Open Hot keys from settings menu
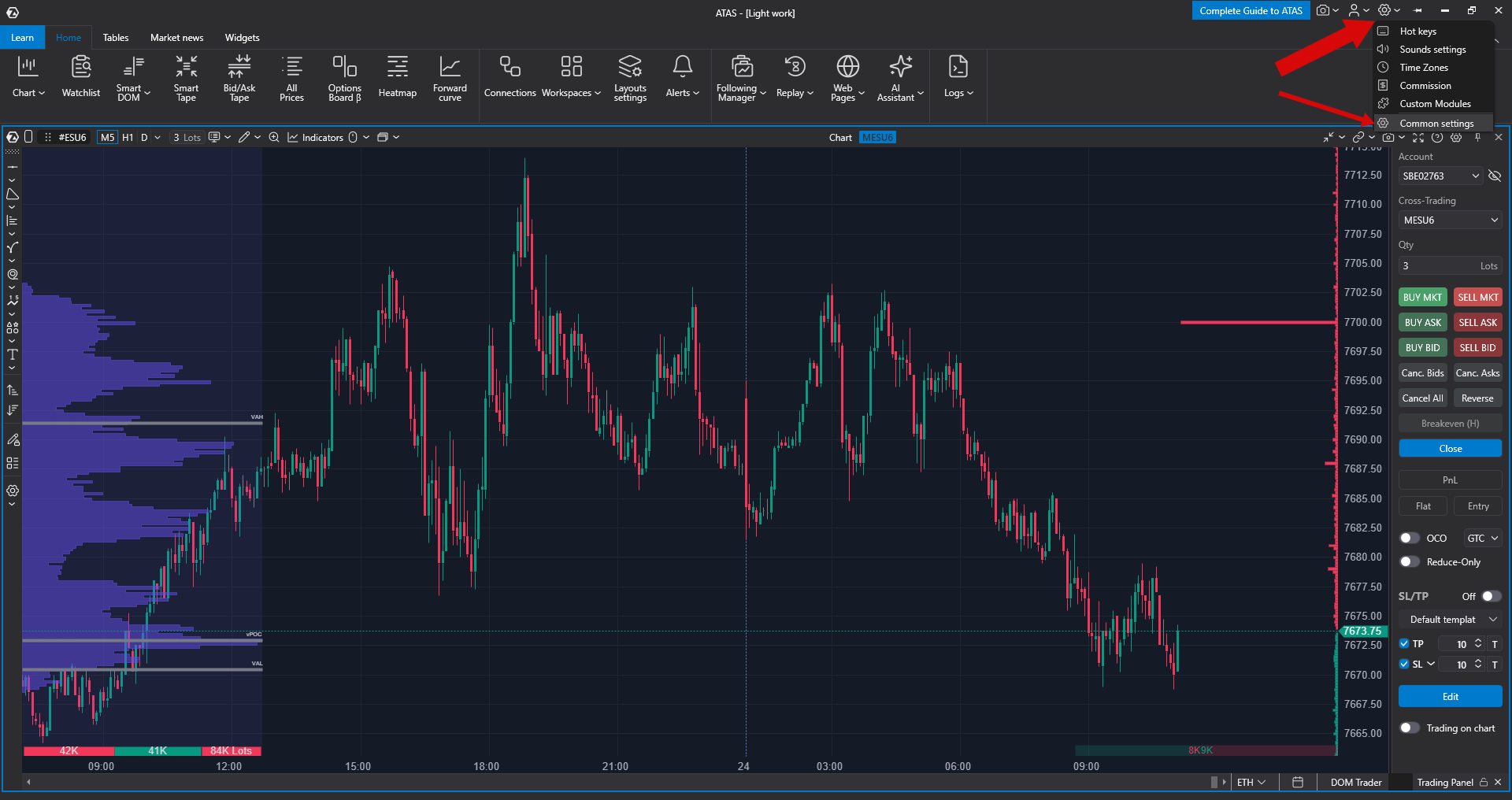Screen dimensions: 1512x800 click(x=1434, y=31)
